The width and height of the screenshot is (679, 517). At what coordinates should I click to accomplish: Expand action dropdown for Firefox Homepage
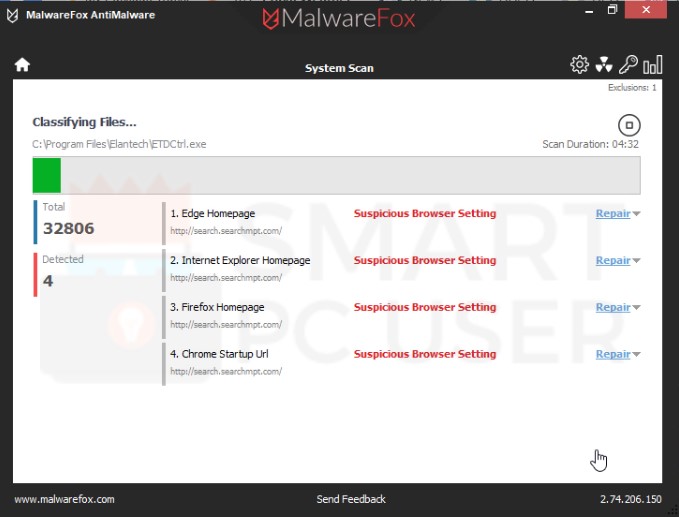pyautogui.click(x=636, y=307)
